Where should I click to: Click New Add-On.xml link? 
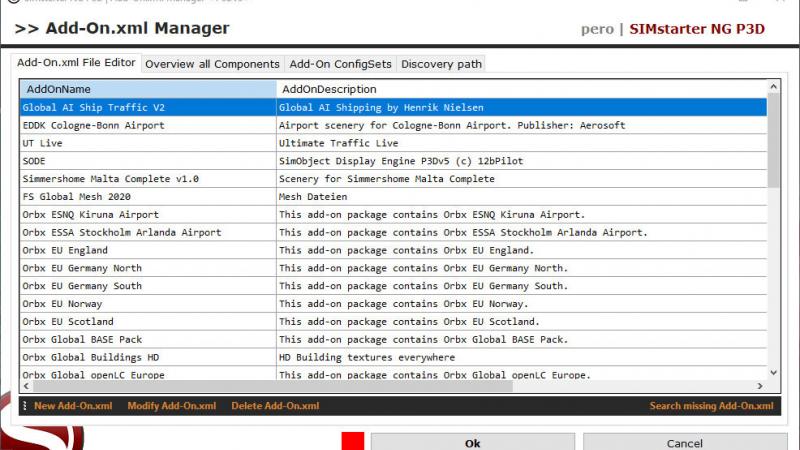(73, 406)
